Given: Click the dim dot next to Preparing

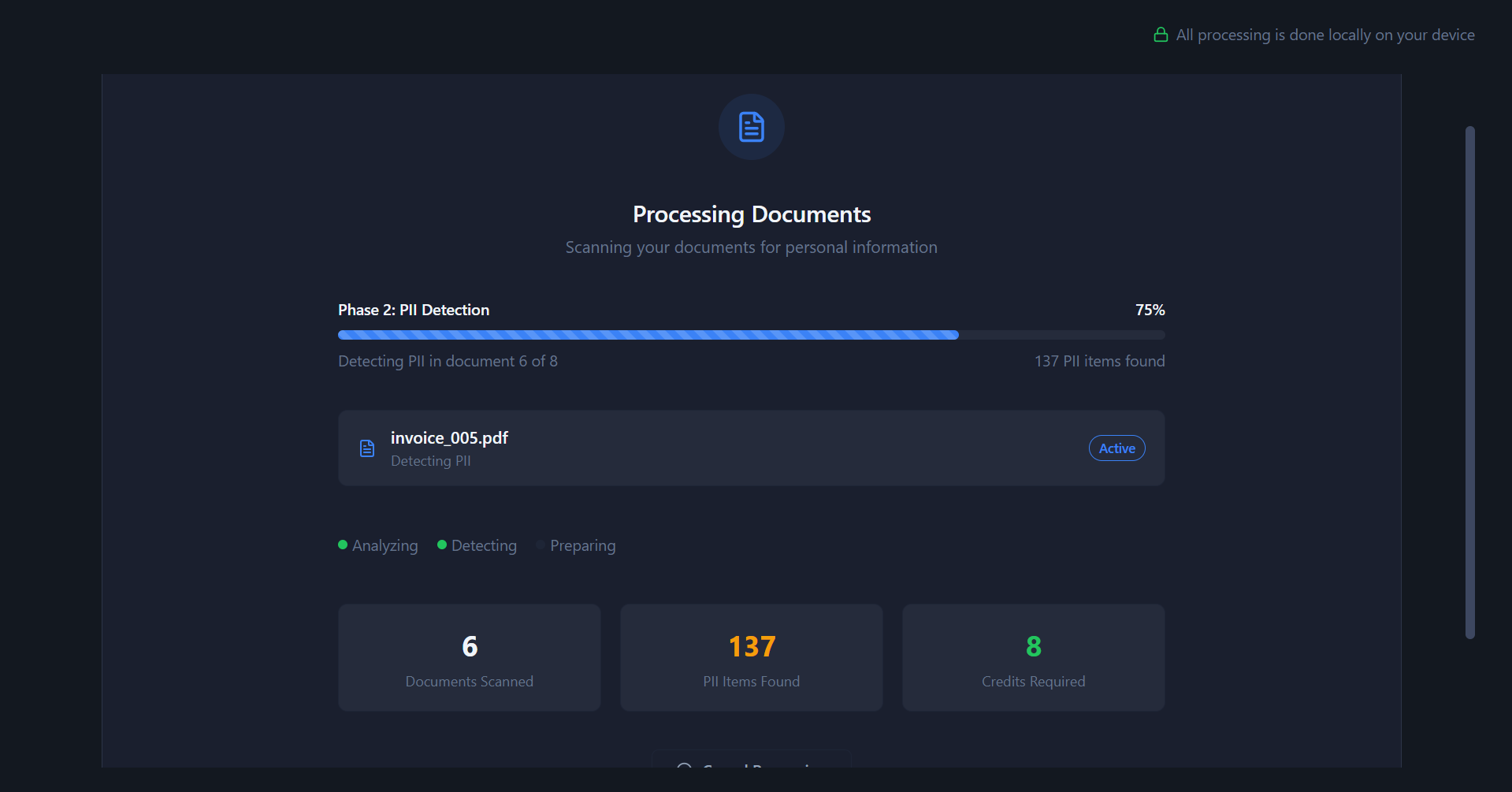Looking at the screenshot, I should [x=541, y=545].
